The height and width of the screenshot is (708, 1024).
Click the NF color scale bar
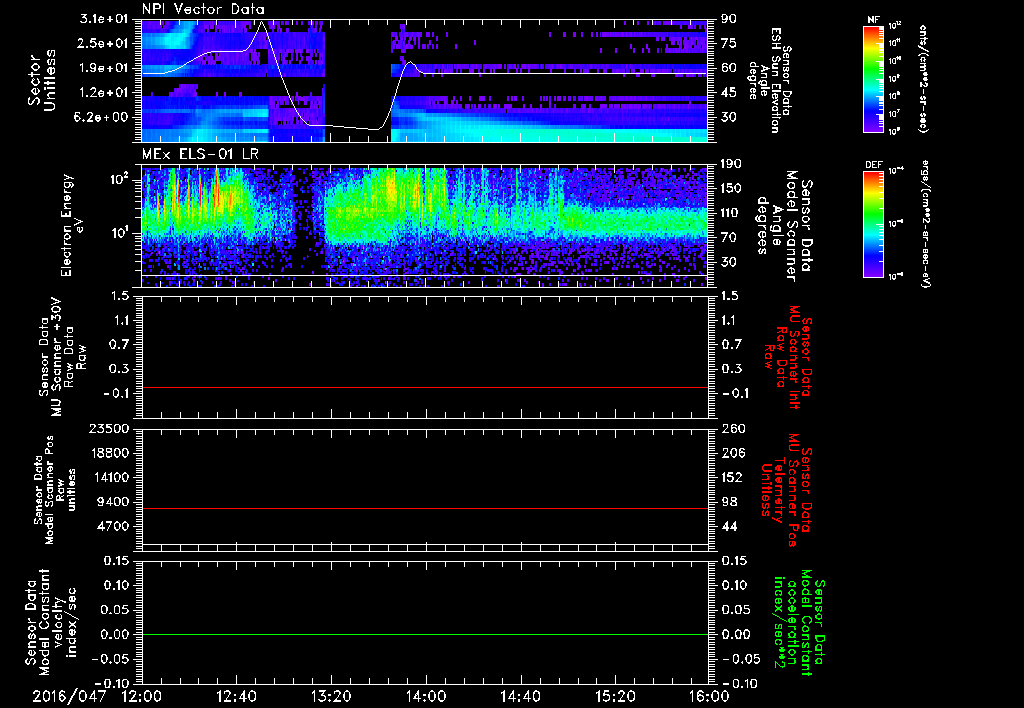pos(873,78)
